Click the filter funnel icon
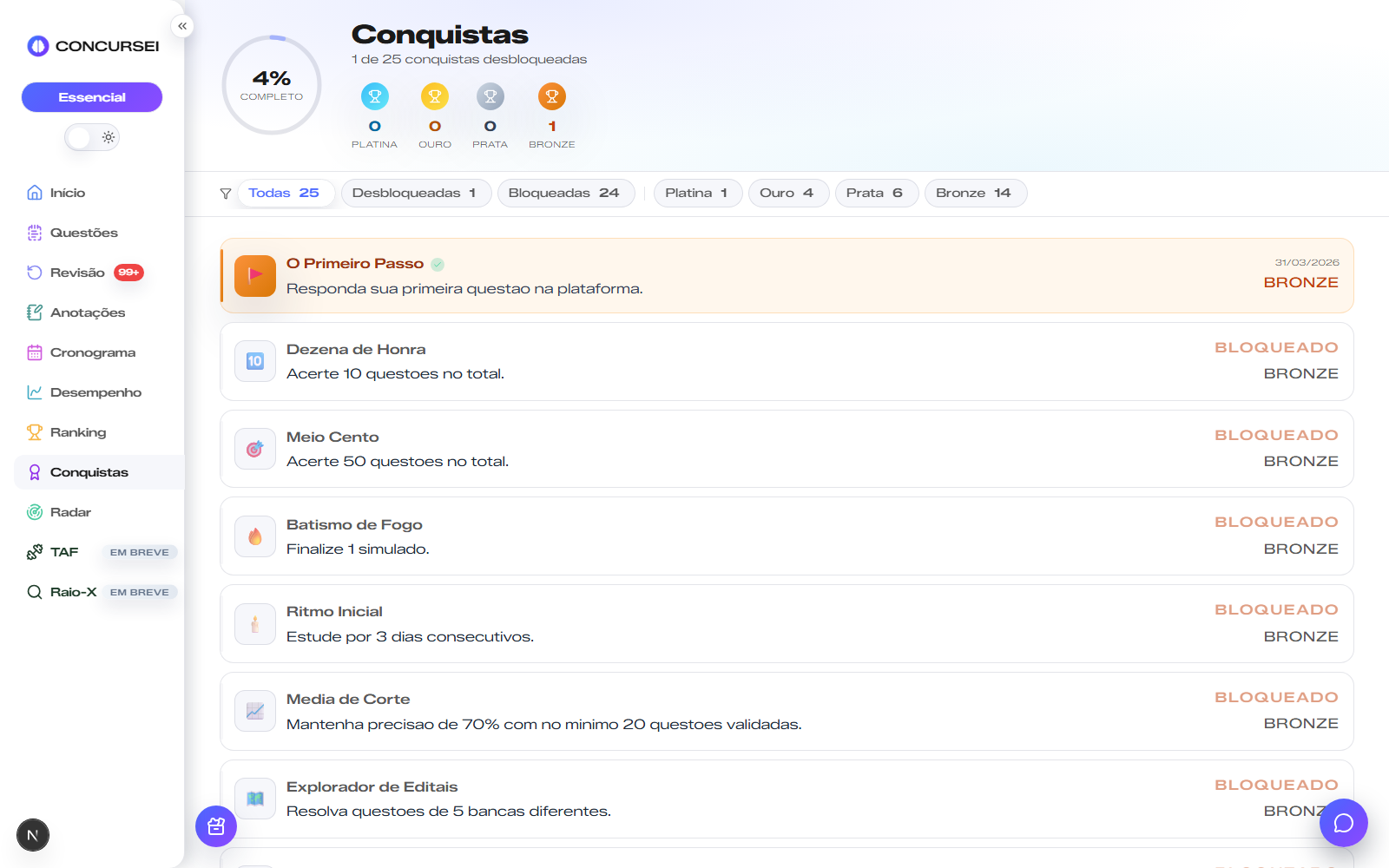Screen dimensions: 1389x868 226,194
